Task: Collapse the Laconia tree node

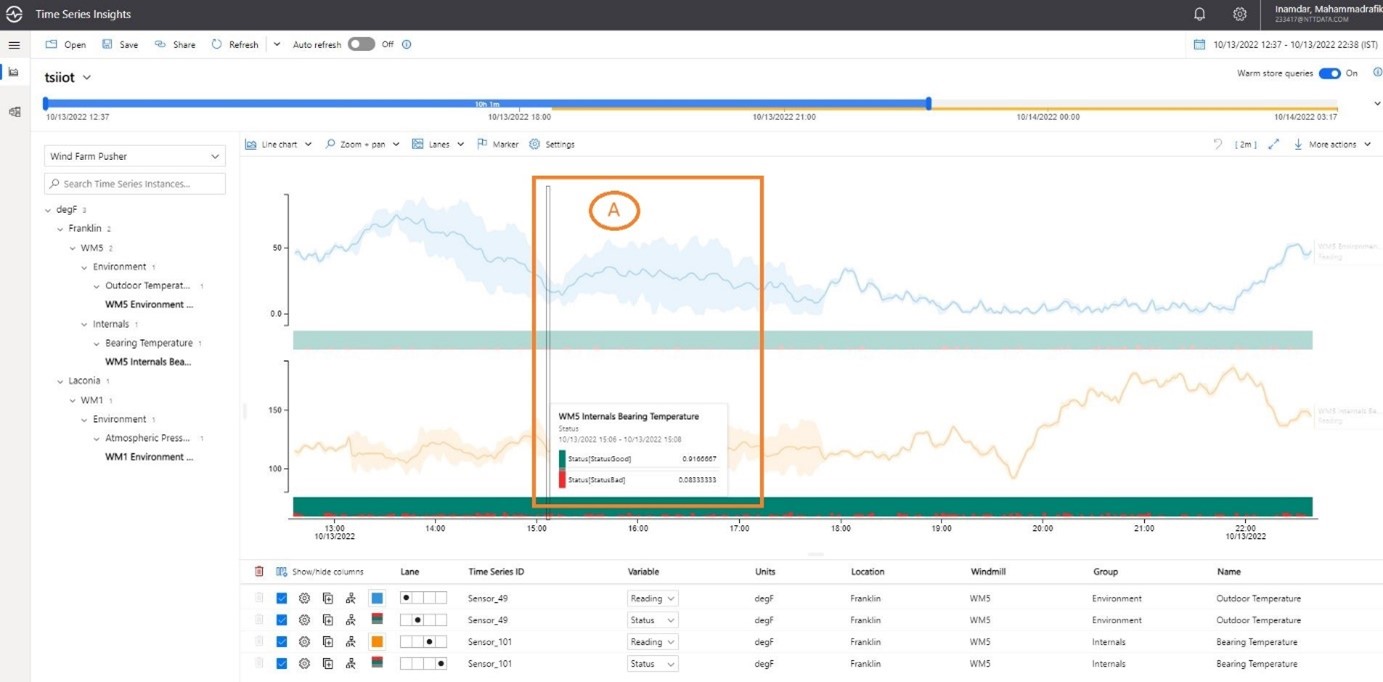Action: pos(60,381)
